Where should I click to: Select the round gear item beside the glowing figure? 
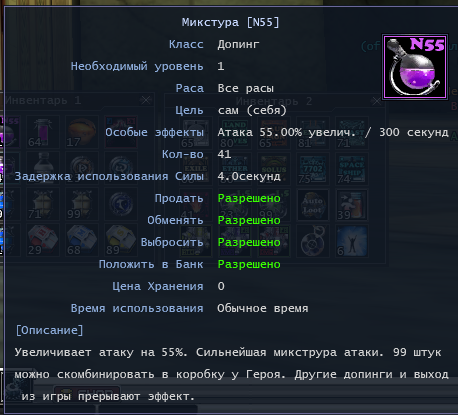pyautogui.click(x=312, y=241)
